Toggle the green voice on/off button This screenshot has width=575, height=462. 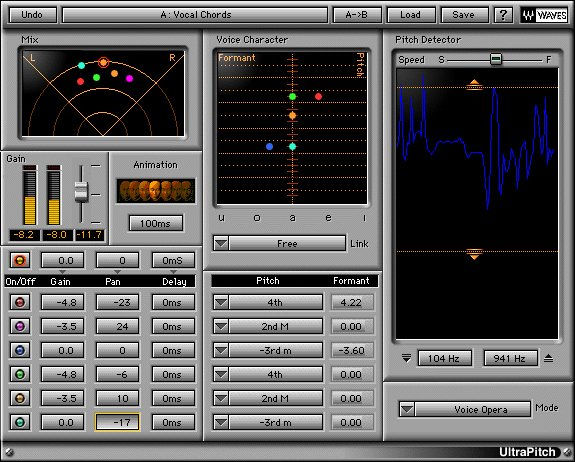[20, 374]
